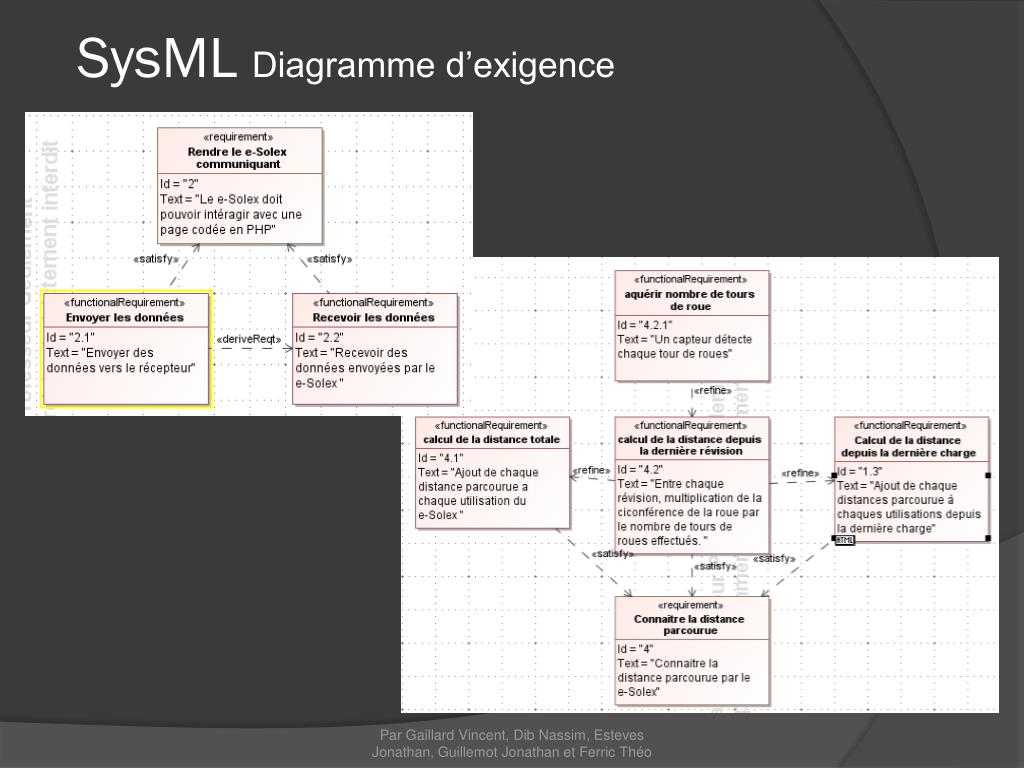Click the text 'Envoyer des données vers le récepteur'
The height and width of the screenshot is (768, 1024).
[121, 360]
